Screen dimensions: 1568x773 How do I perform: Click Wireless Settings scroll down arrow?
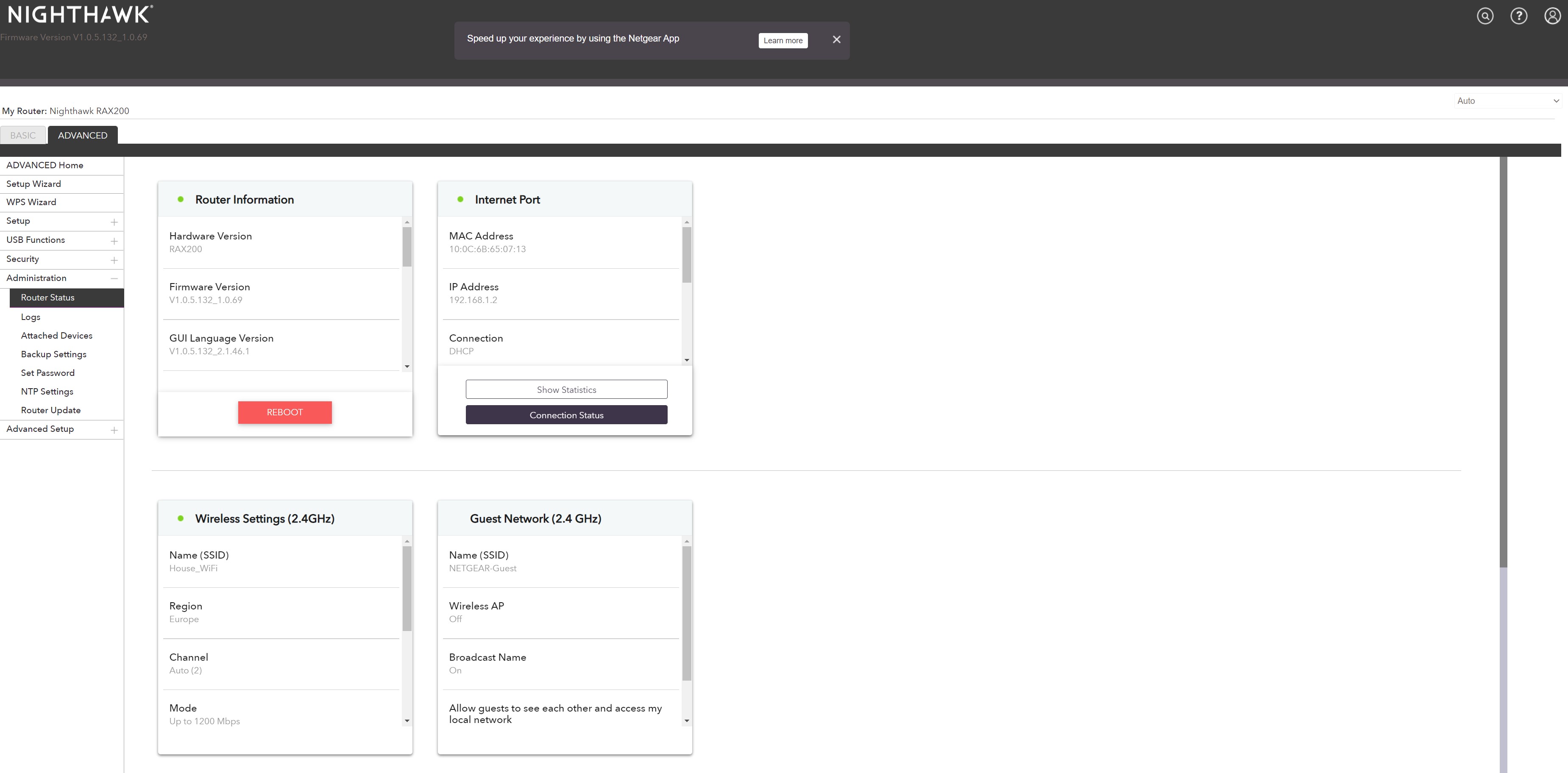coord(407,720)
